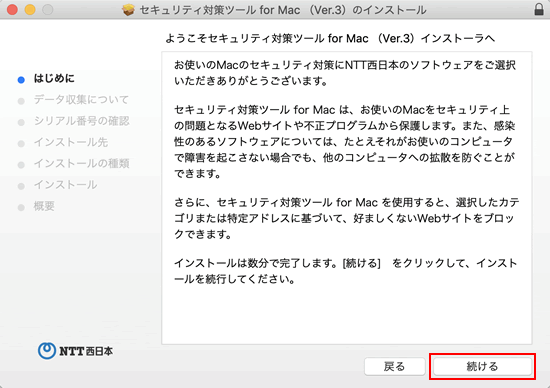Click the blue bullet beside はじめに
The height and width of the screenshot is (388, 550).
tap(21, 80)
